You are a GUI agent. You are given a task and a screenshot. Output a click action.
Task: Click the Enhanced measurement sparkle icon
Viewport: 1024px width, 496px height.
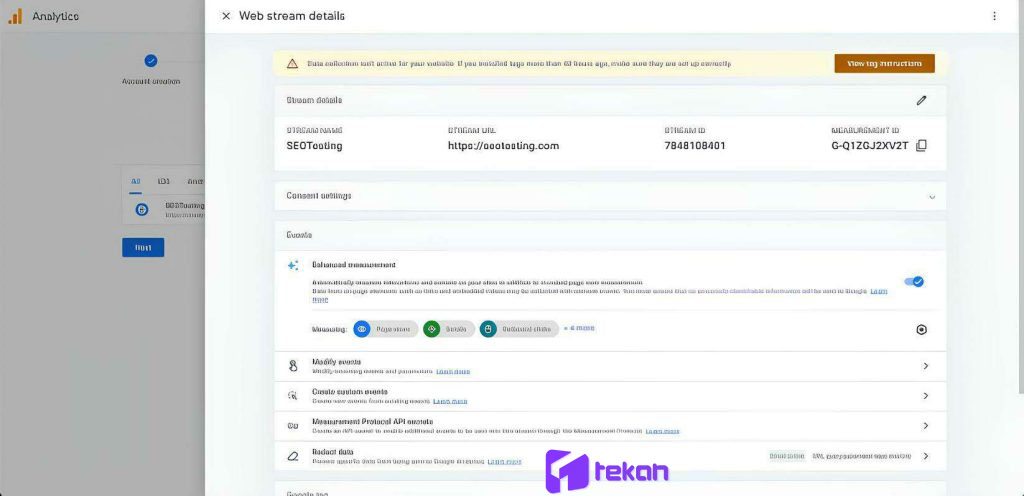pyautogui.click(x=293, y=266)
